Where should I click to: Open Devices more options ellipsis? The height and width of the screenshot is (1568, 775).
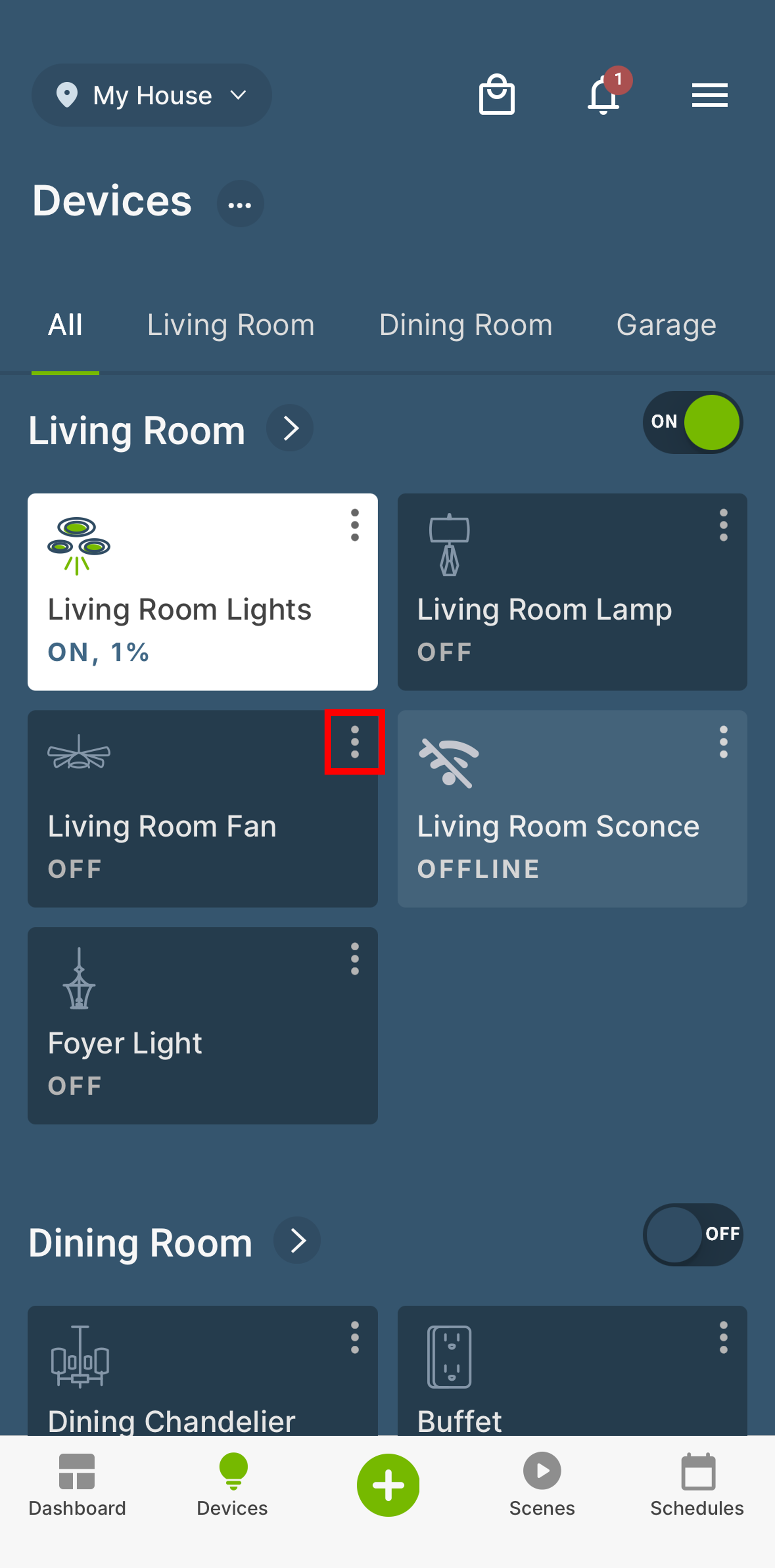click(240, 204)
